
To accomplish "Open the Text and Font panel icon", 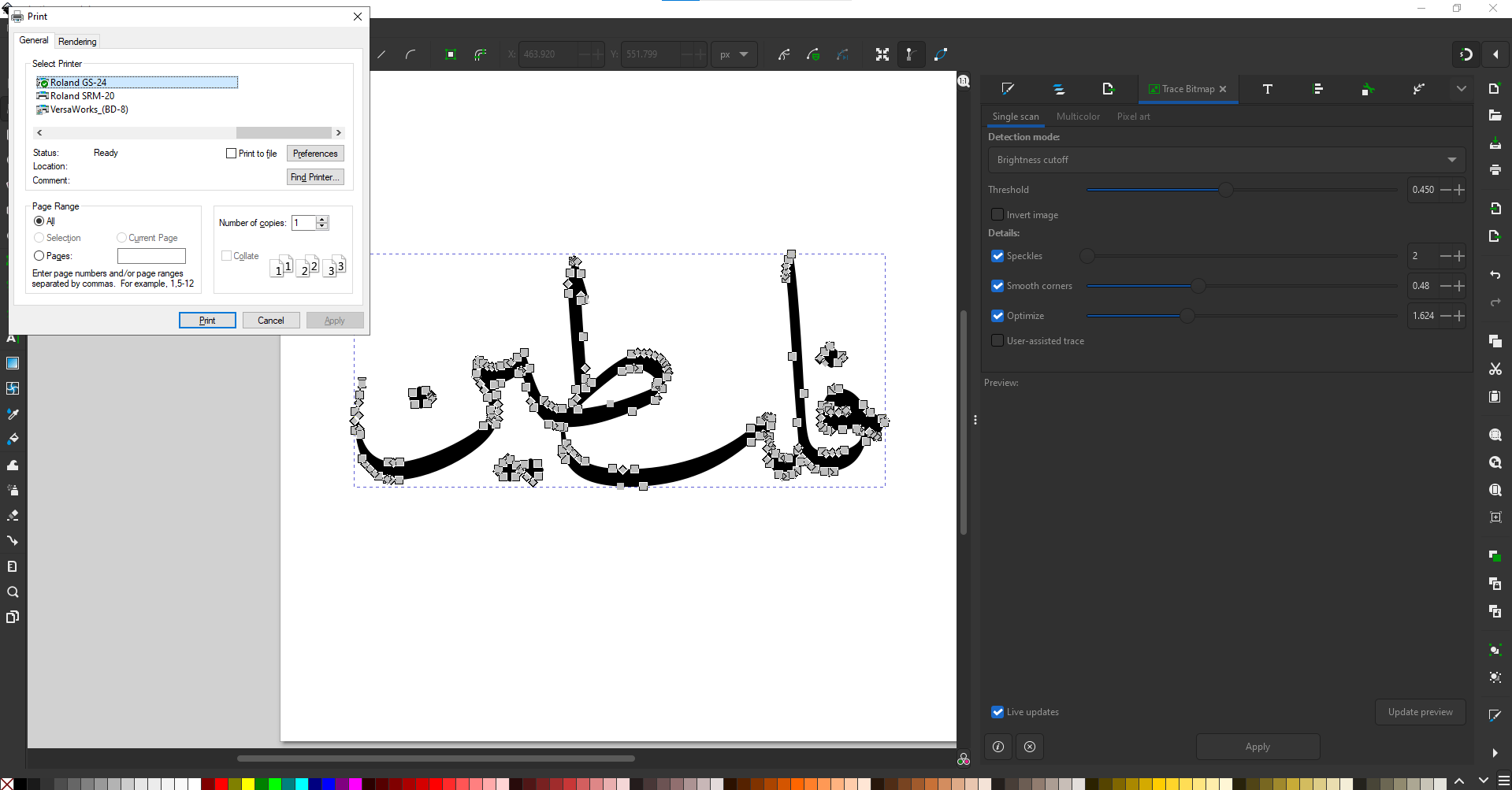I will (x=1267, y=89).
